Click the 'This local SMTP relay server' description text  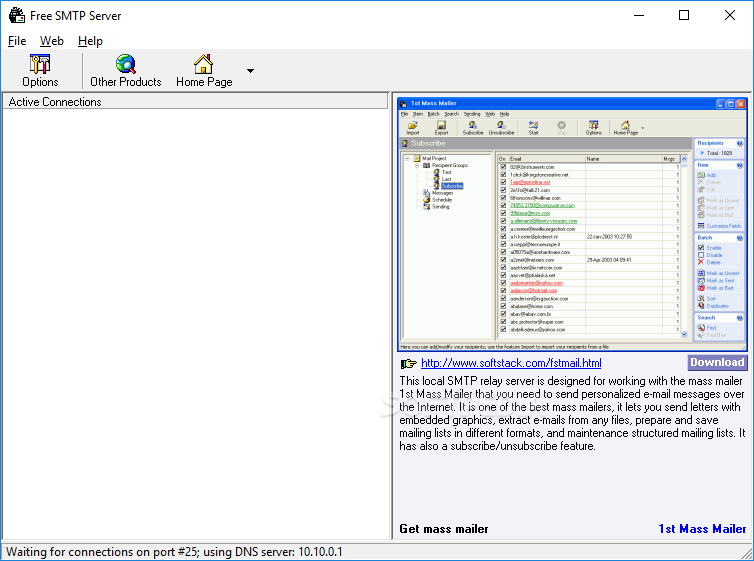(572, 413)
